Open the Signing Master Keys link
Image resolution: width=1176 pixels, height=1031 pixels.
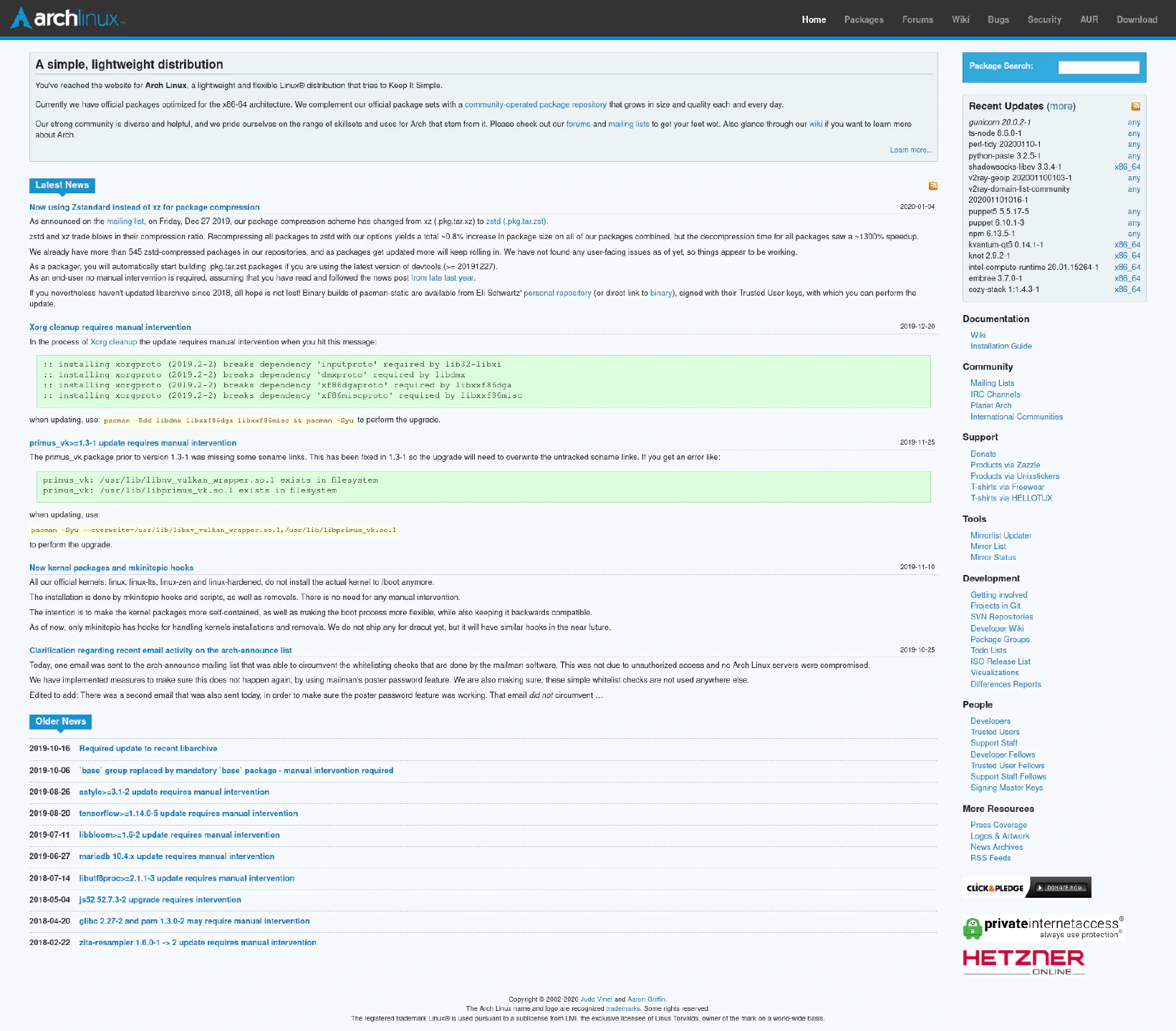1006,788
